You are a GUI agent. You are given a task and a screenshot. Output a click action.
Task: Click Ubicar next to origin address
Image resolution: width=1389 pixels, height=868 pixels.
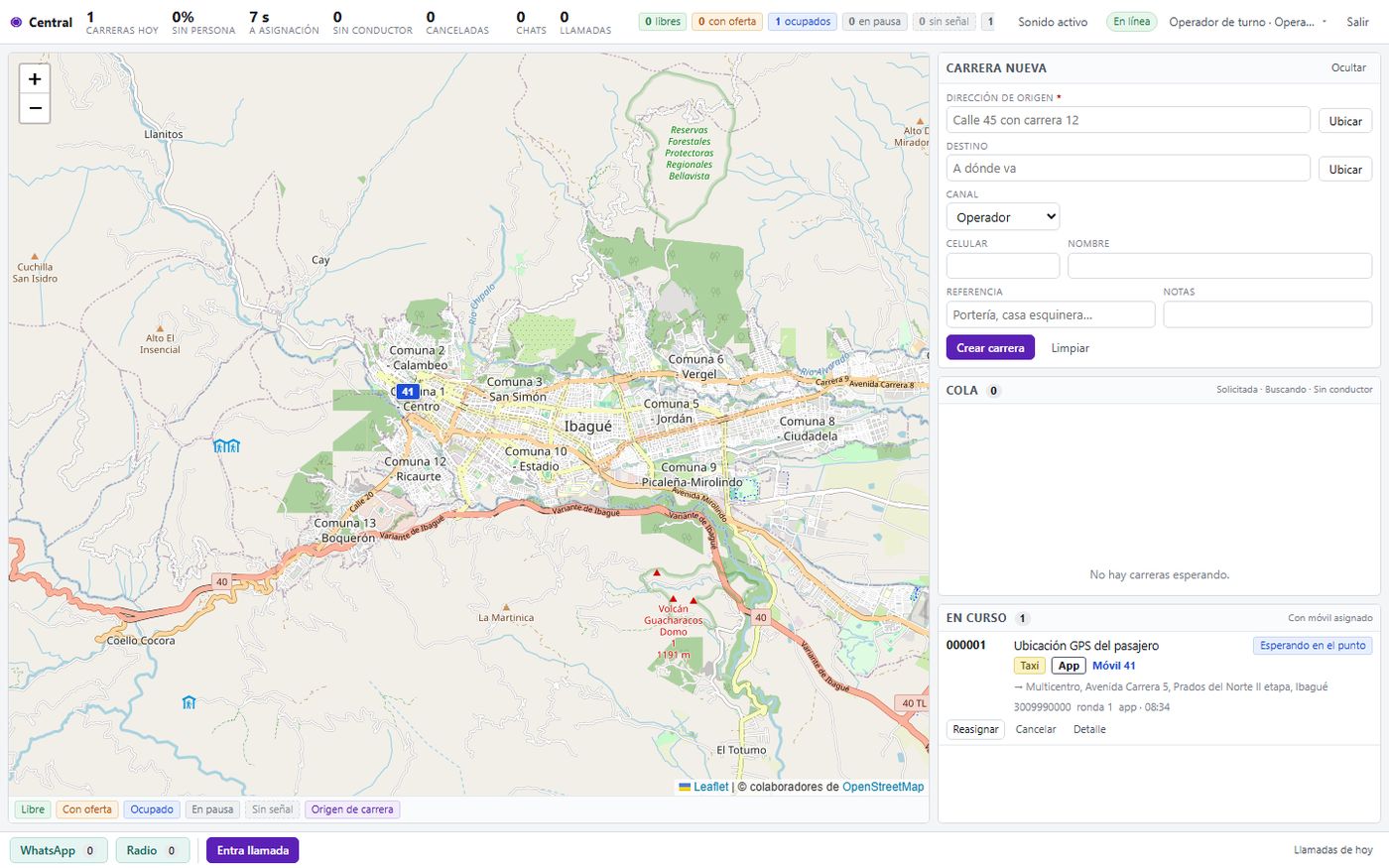pos(1345,121)
